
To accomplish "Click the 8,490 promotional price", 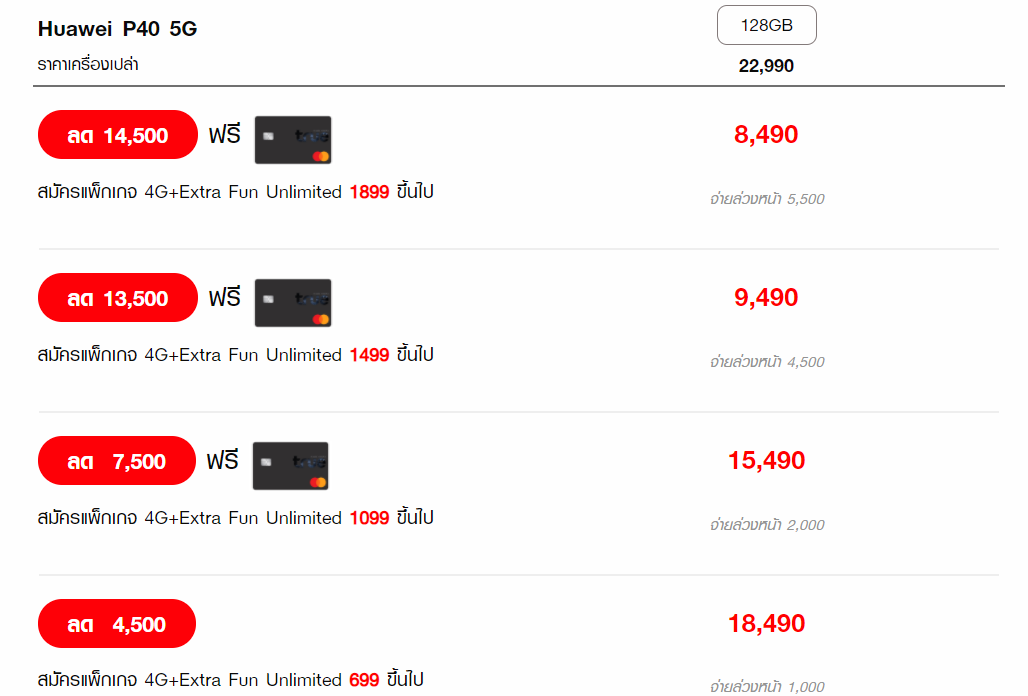I will [x=766, y=134].
